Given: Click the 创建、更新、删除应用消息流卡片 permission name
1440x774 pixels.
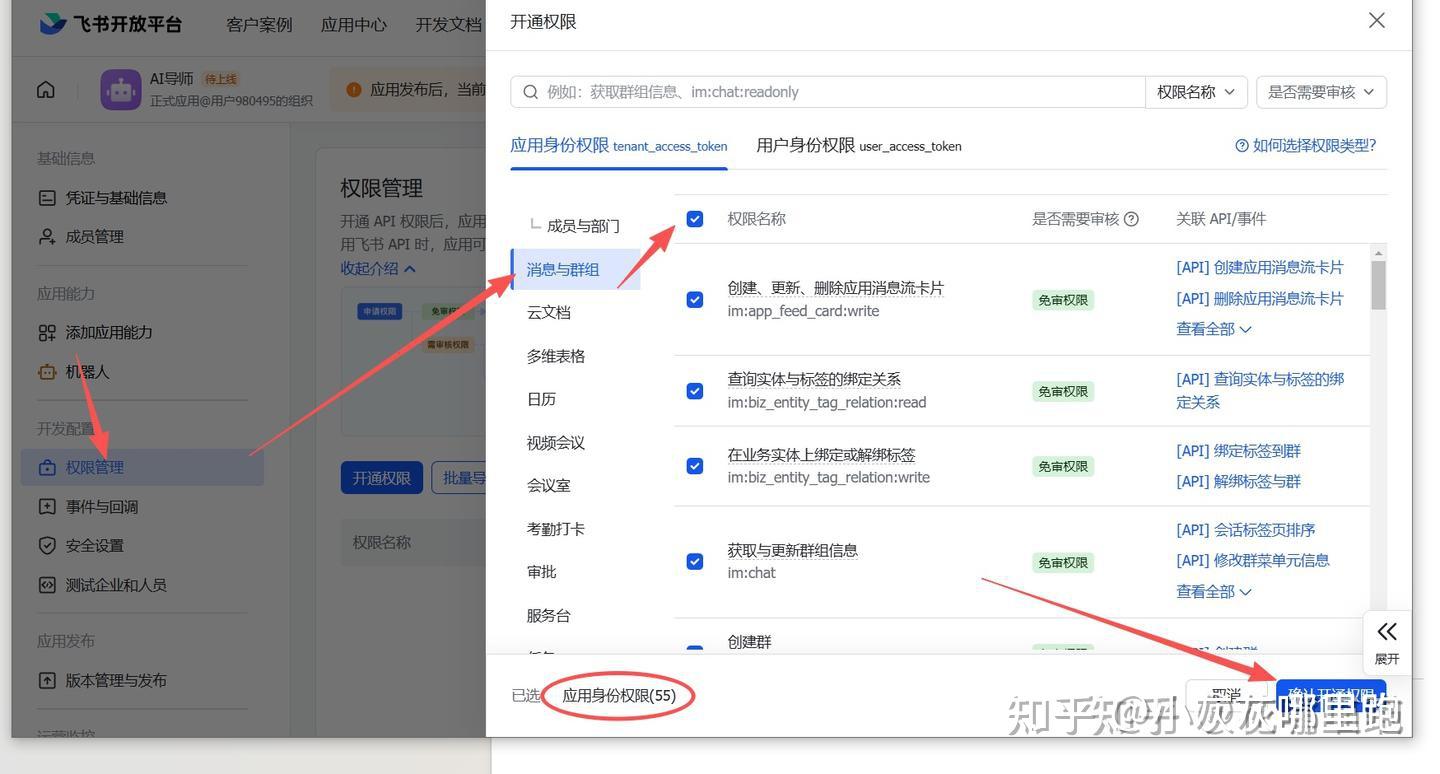Looking at the screenshot, I should [836, 288].
